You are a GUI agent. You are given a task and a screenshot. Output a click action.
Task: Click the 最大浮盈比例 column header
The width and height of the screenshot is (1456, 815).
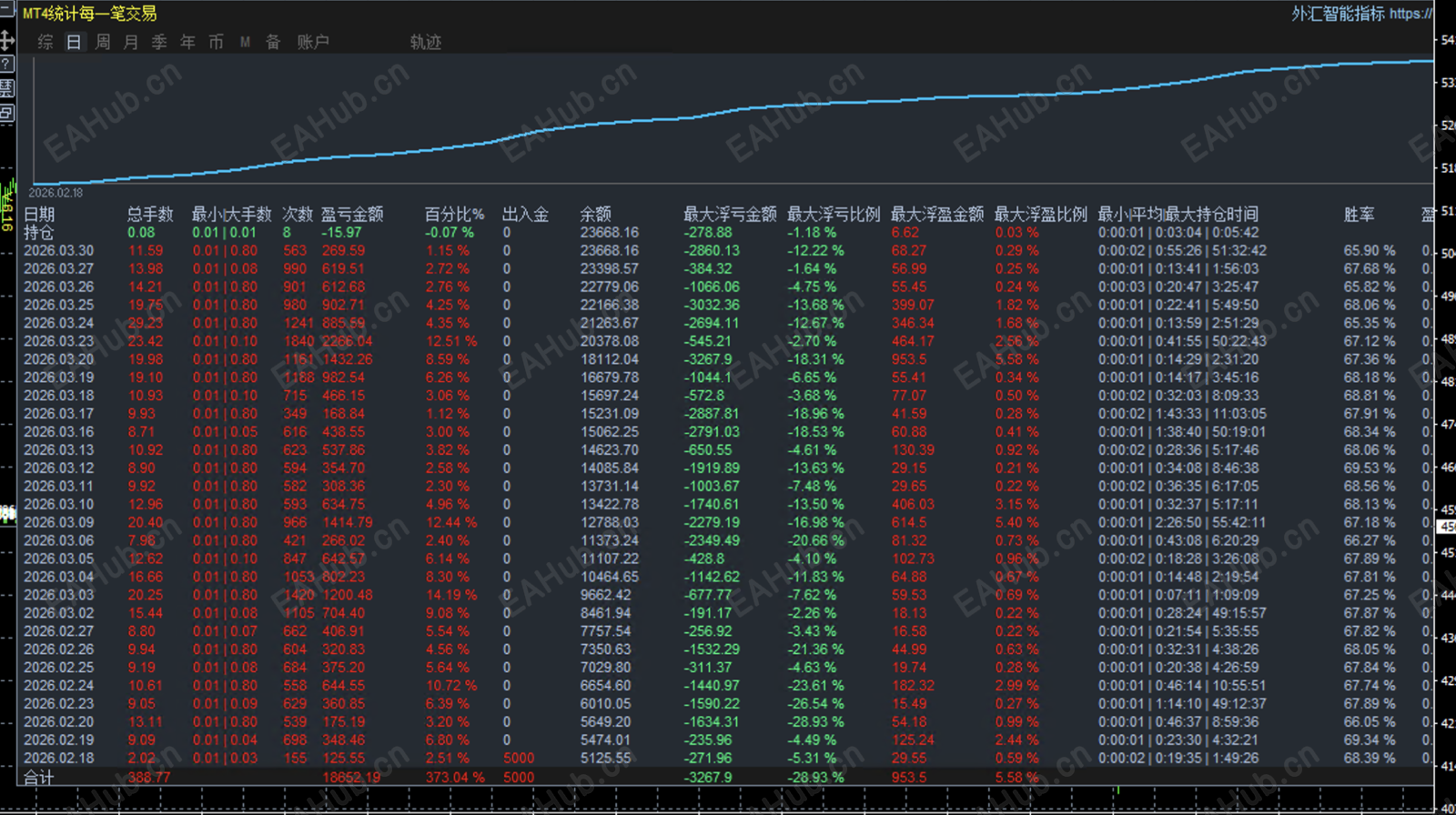coord(1041,215)
